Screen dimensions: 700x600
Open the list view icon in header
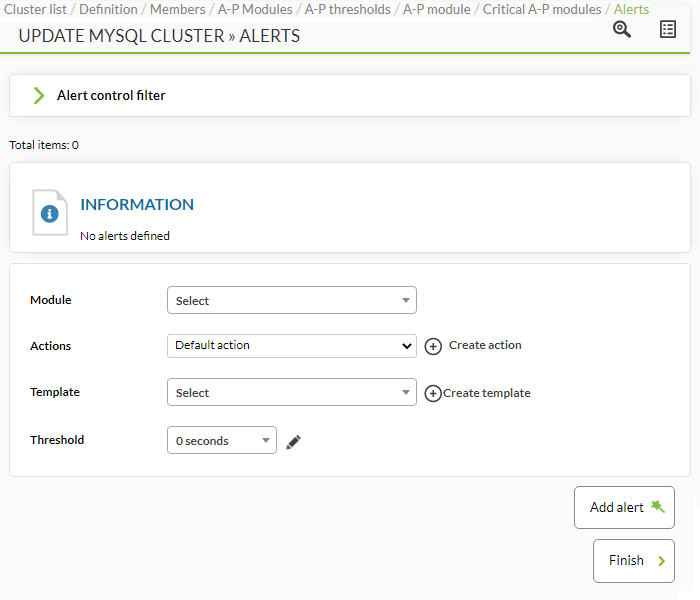668,29
